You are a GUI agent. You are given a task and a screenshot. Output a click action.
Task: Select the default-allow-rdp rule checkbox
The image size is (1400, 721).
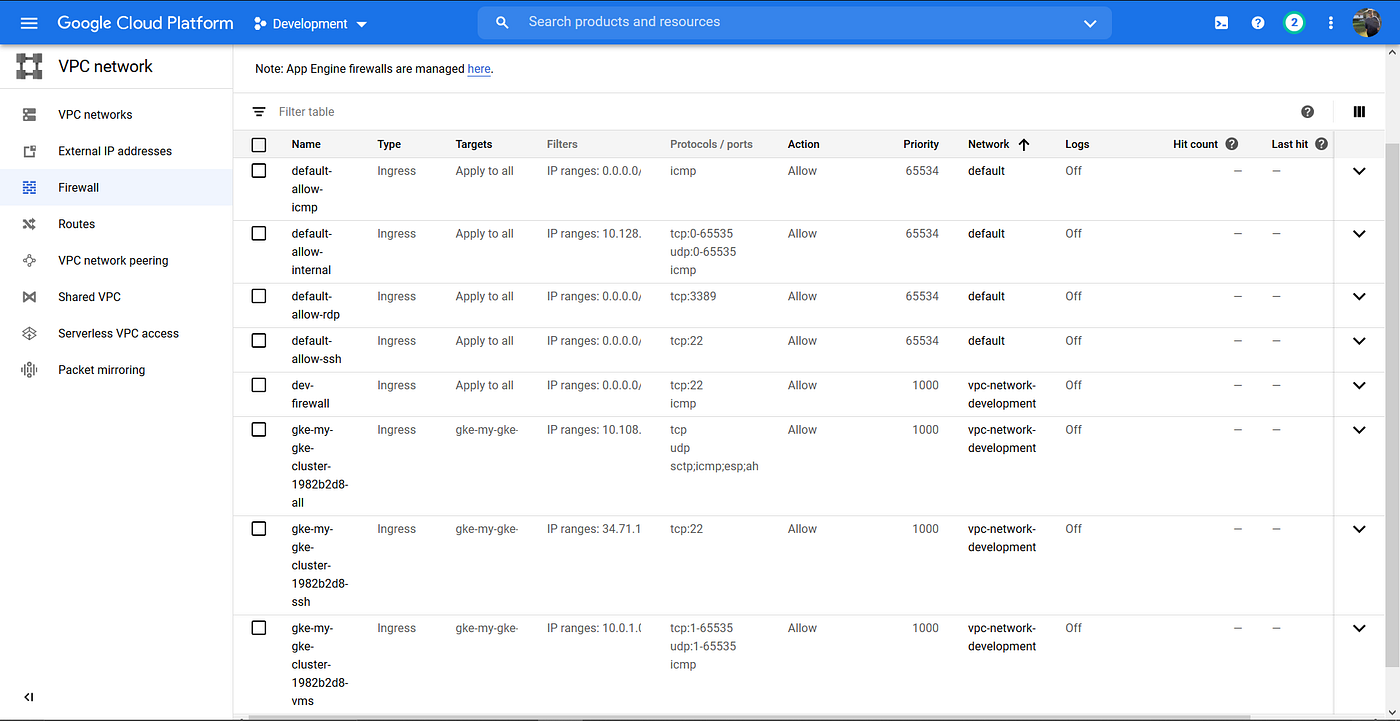[x=259, y=296]
